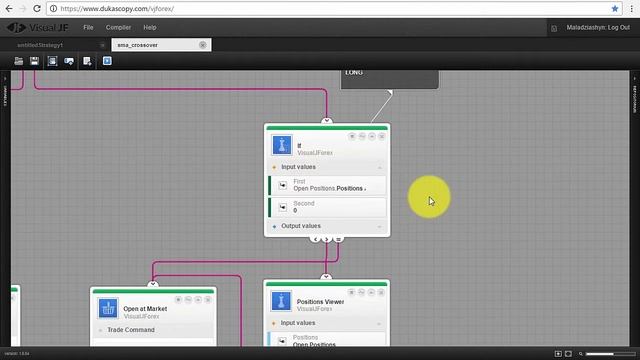Open the browser three-dot menu
This screenshot has width=640, height=360.
coord(631,9)
